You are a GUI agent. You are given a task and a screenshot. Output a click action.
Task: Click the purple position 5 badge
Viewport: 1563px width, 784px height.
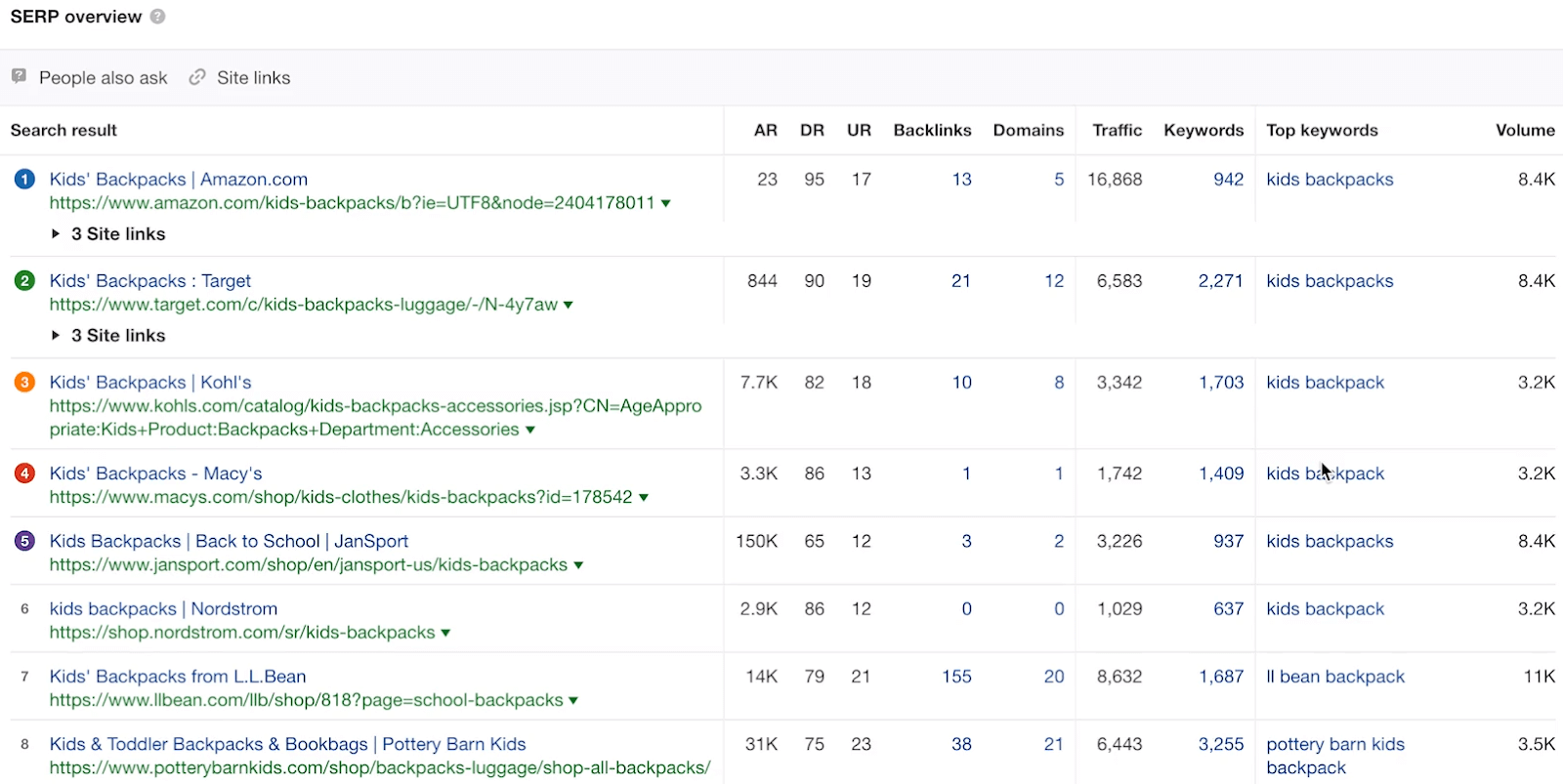pyautogui.click(x=24, y=541)
